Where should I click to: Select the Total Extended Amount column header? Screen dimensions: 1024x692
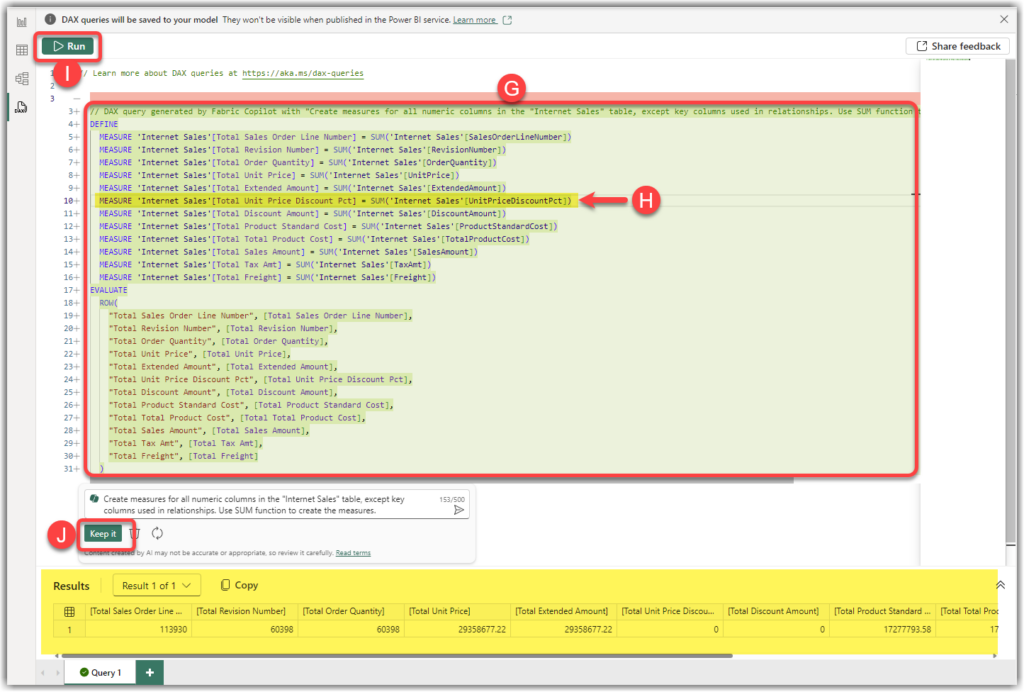pyautogui.click(x=562, y=612)
